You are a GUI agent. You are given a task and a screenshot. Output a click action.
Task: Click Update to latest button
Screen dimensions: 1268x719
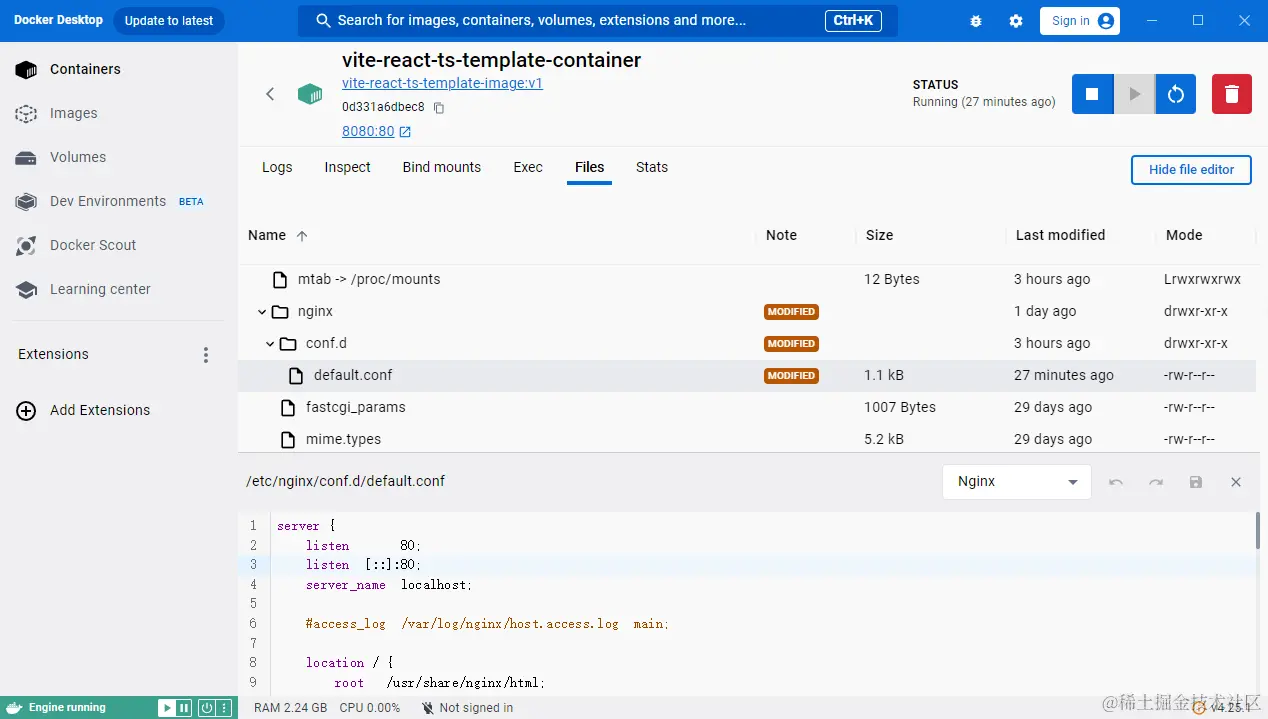168,21
